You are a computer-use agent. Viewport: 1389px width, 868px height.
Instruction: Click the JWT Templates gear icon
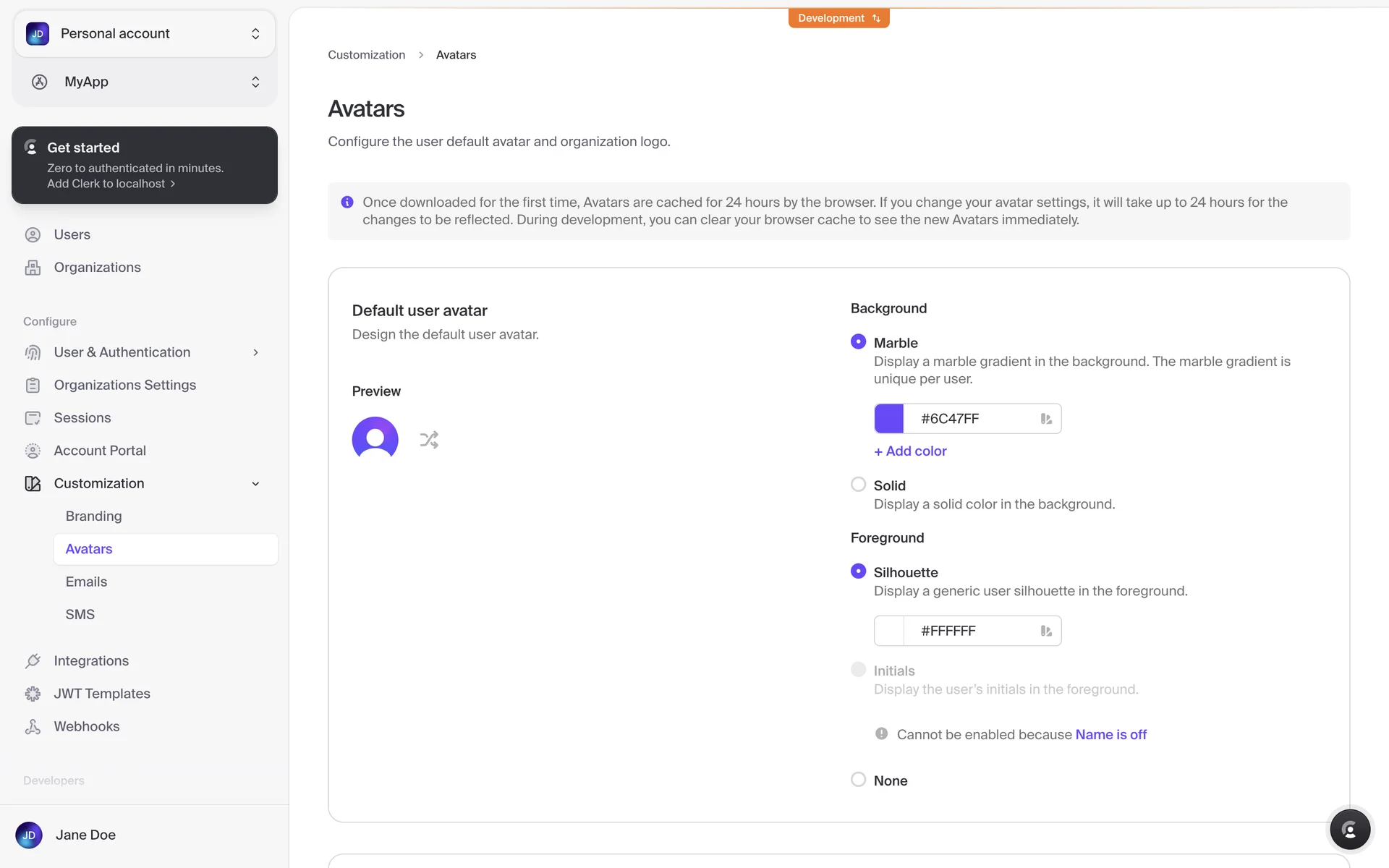pyautogui.click(x=33, y=694)
